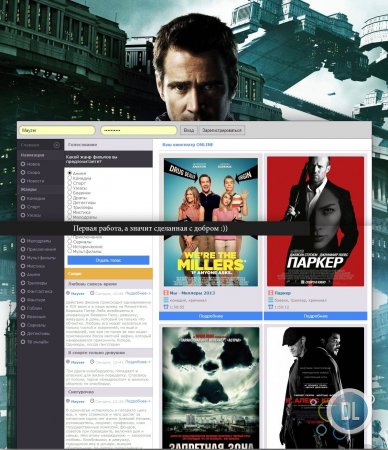388x450 pixels.
Task: Select the Комедия poll radio option
Action: (x=70, y=178)
